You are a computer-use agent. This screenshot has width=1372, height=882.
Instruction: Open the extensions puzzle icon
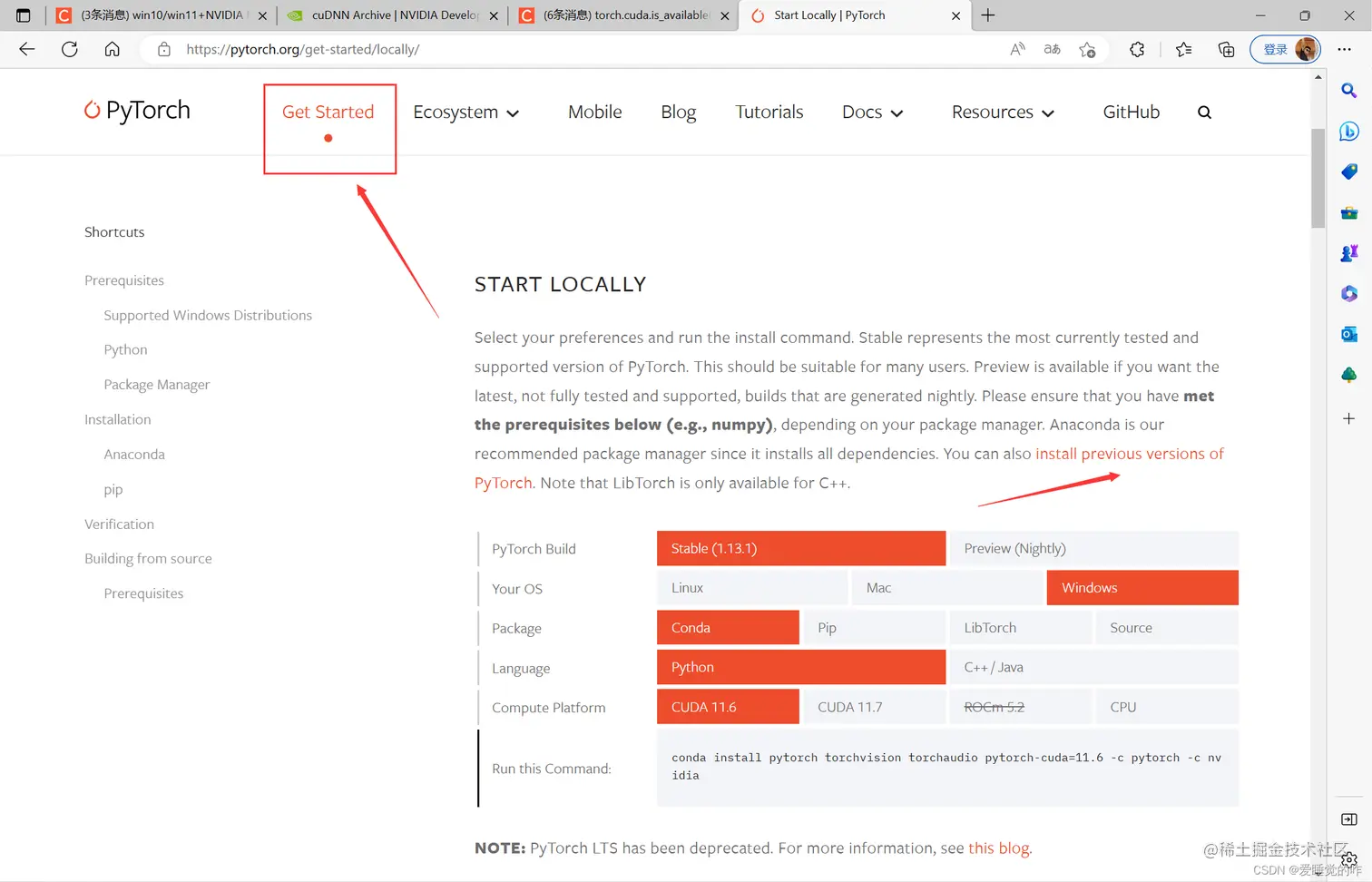pyautogui.click(x=1137, y=49)
